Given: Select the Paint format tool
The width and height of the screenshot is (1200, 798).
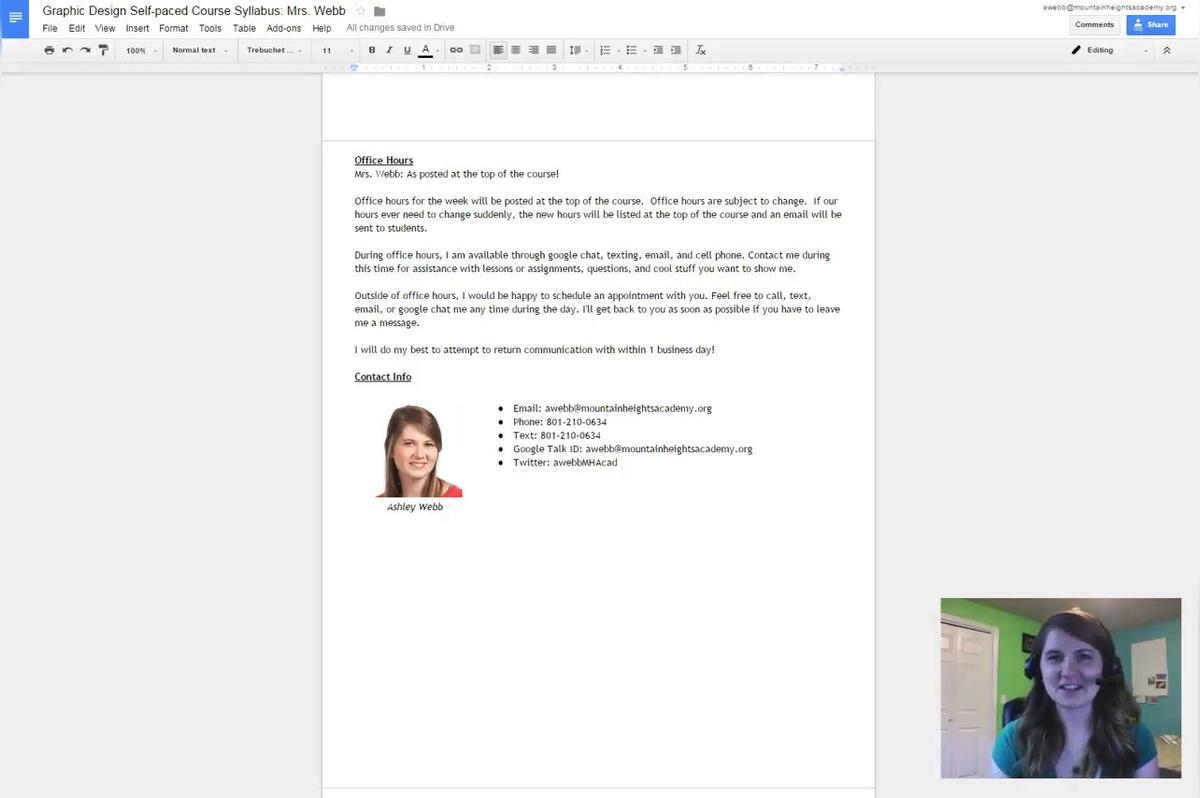Looking at the screenshot, I should 103,50.
